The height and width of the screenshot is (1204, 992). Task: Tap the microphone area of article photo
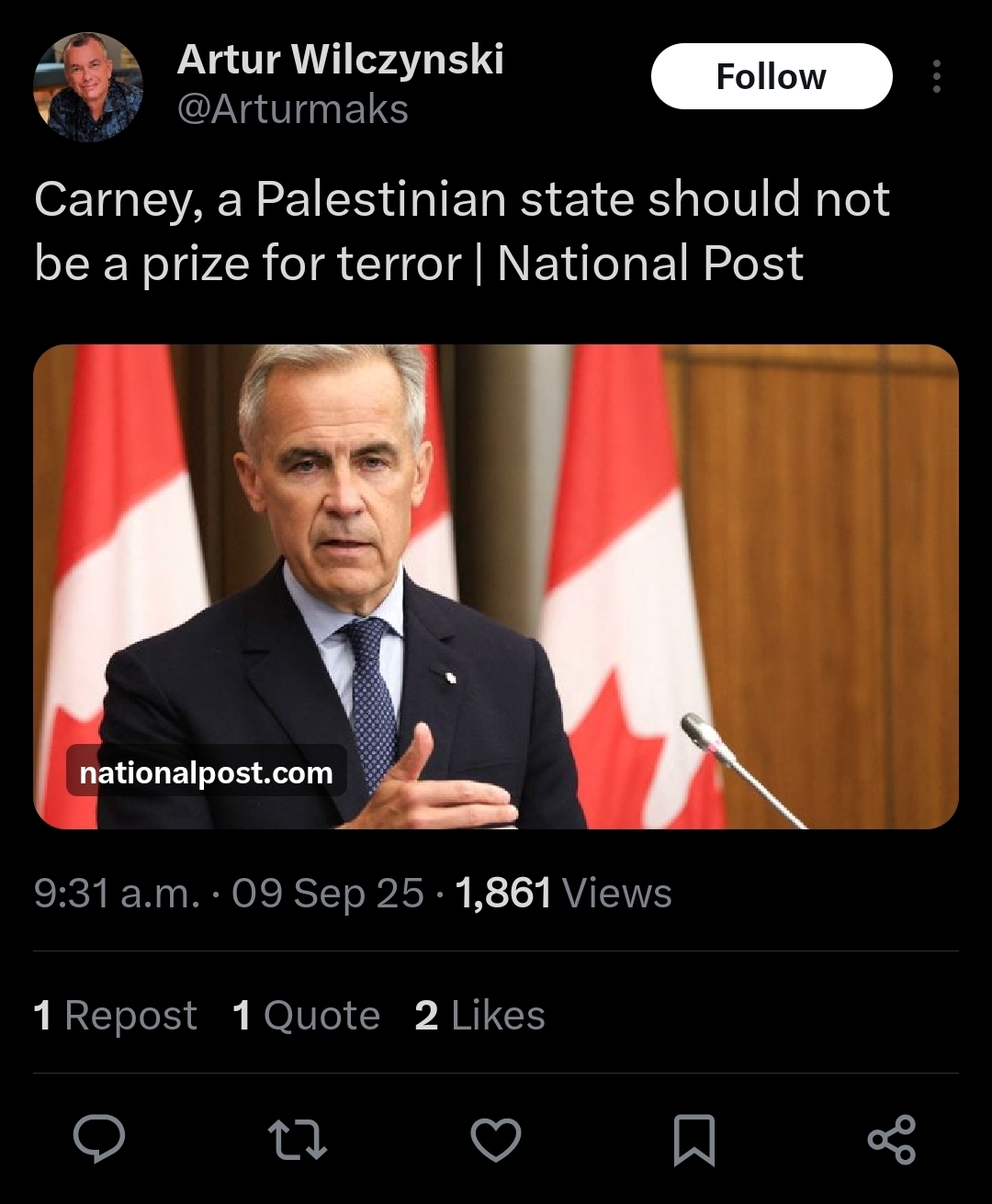740,769
